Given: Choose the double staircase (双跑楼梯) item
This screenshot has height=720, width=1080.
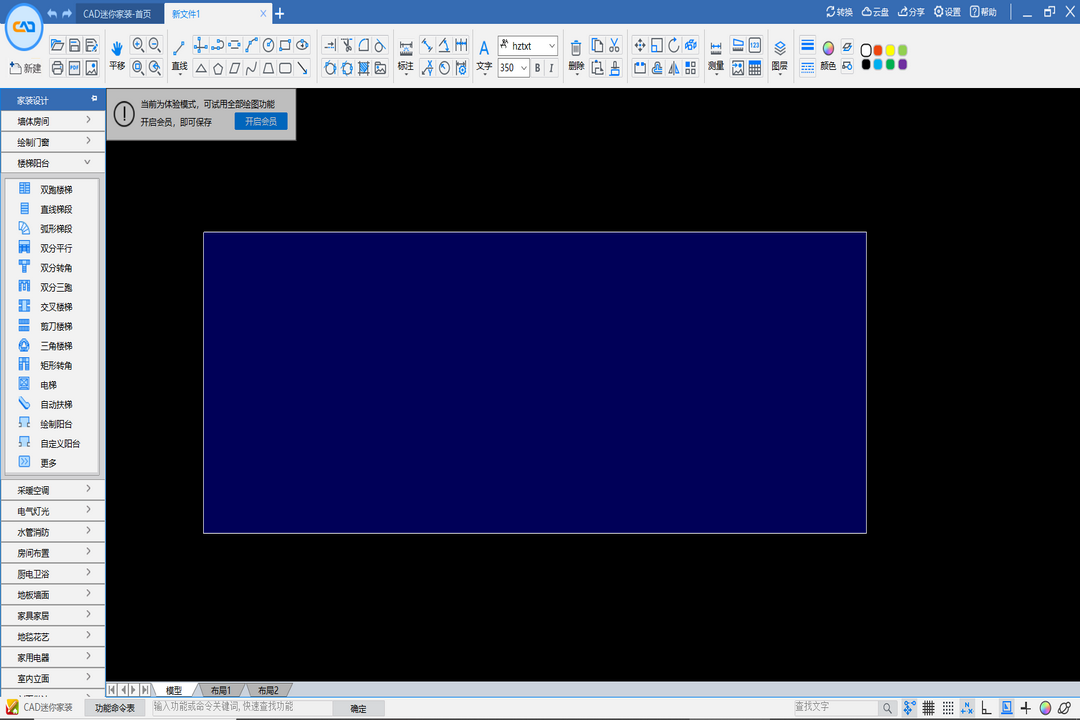Looking at the screenshot, I should point(56,189).
